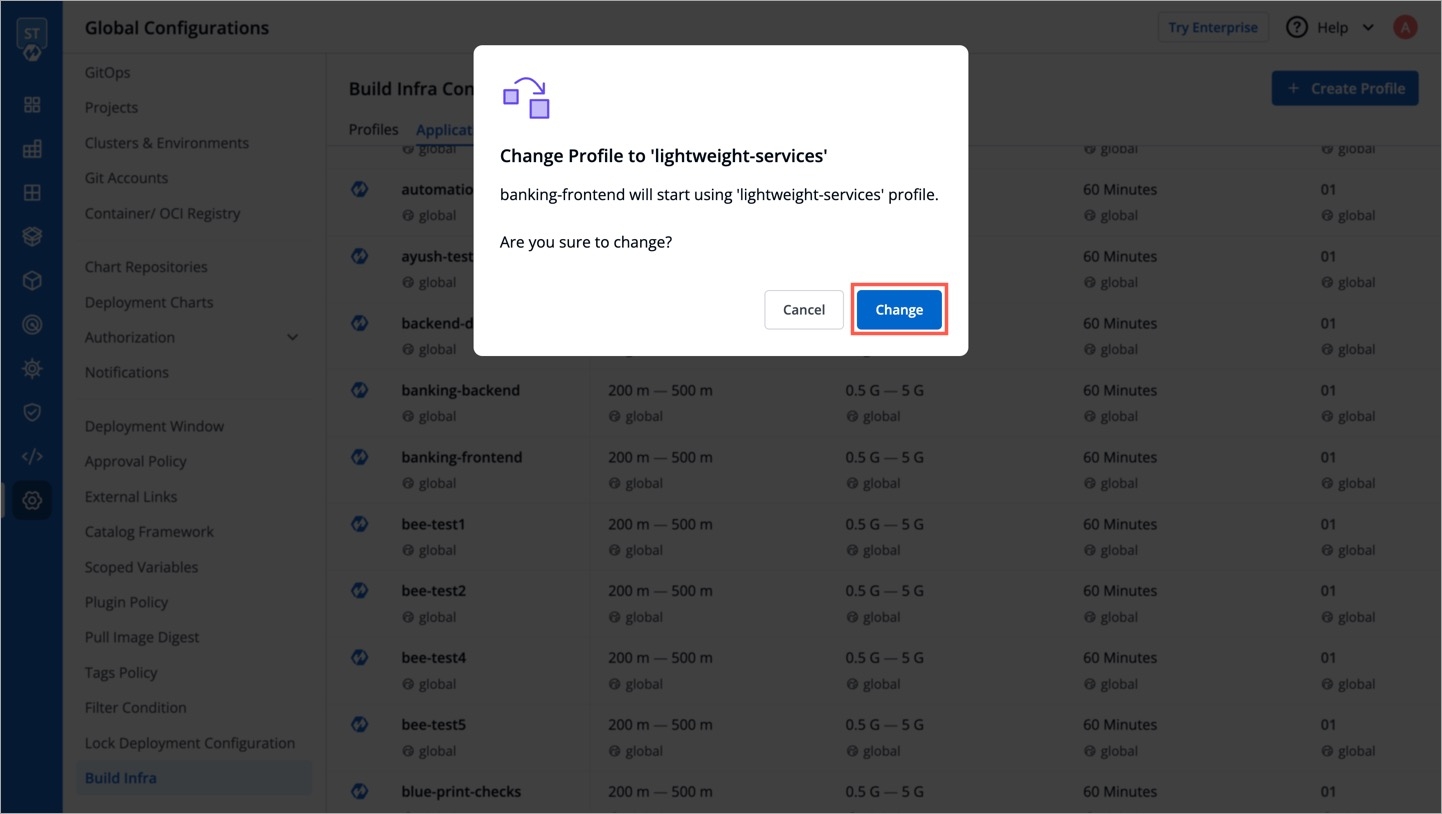The image size is (1442, 814).
Task: Select the Global Configurations gear icon
Action: coord(32,500)
